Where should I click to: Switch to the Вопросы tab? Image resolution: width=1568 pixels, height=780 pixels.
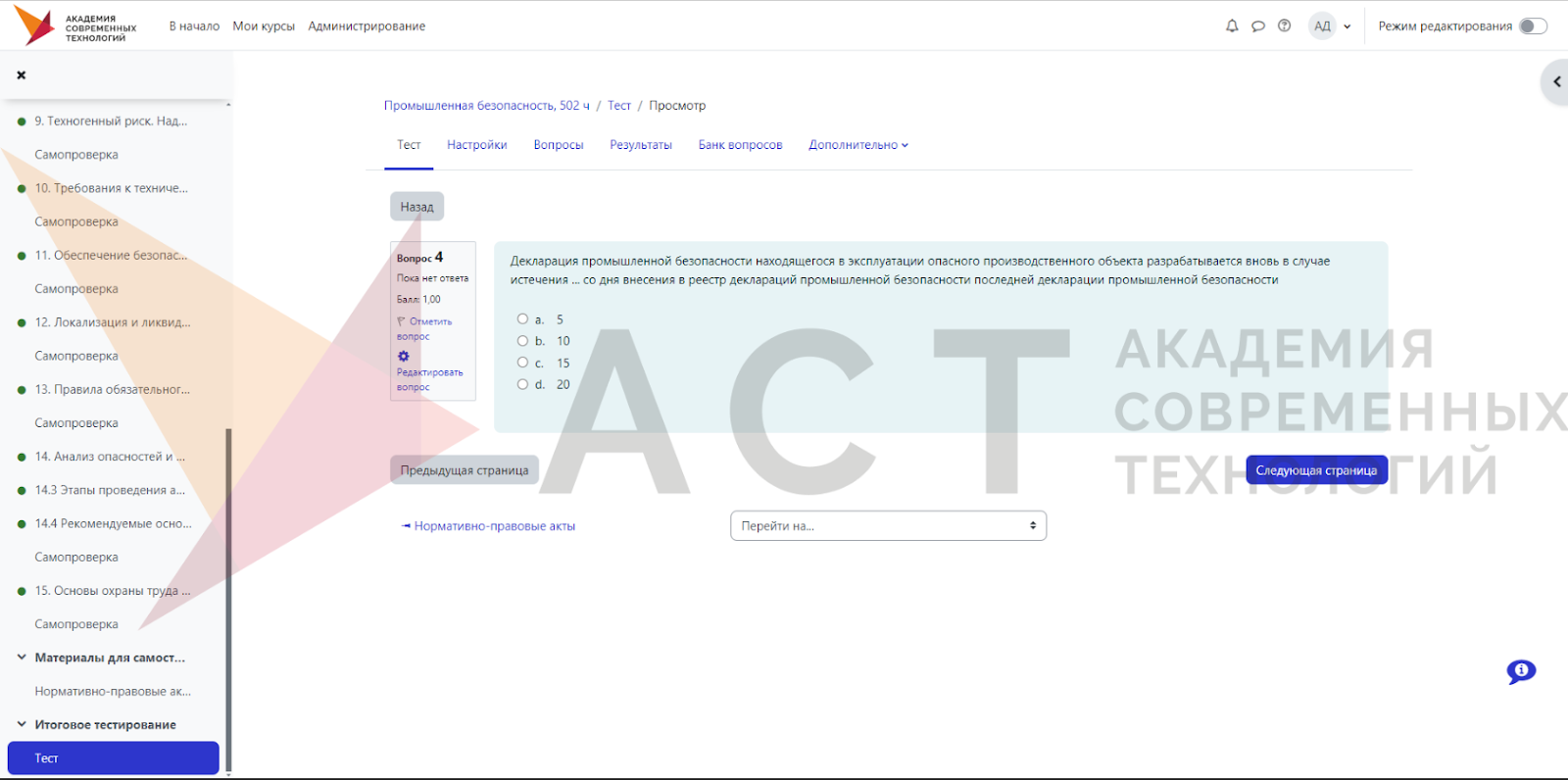click(x=559, y=145)
